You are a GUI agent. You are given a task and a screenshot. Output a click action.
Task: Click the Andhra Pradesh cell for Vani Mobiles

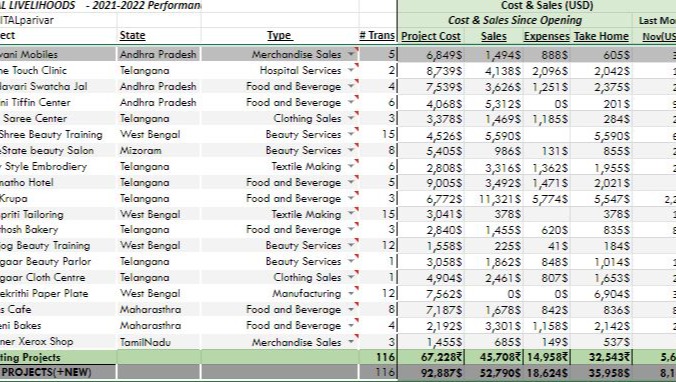point(158,54)
